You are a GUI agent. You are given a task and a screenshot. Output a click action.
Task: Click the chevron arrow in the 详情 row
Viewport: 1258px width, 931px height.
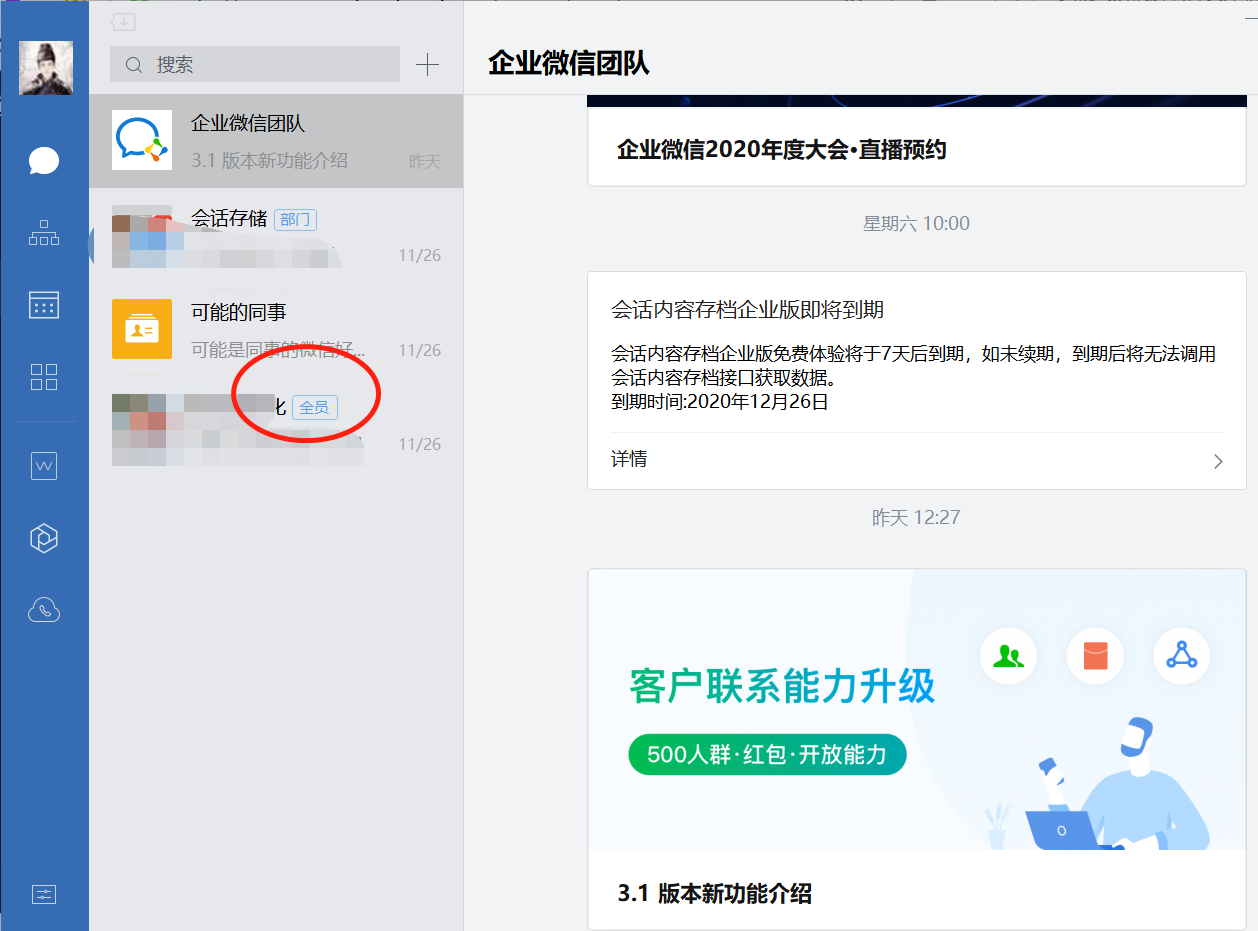(1218, 461)
